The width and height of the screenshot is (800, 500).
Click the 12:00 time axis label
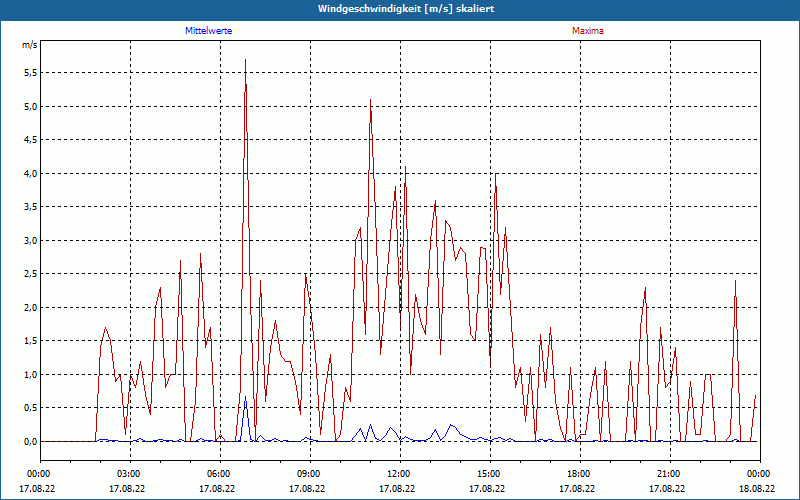coord(400,474)
